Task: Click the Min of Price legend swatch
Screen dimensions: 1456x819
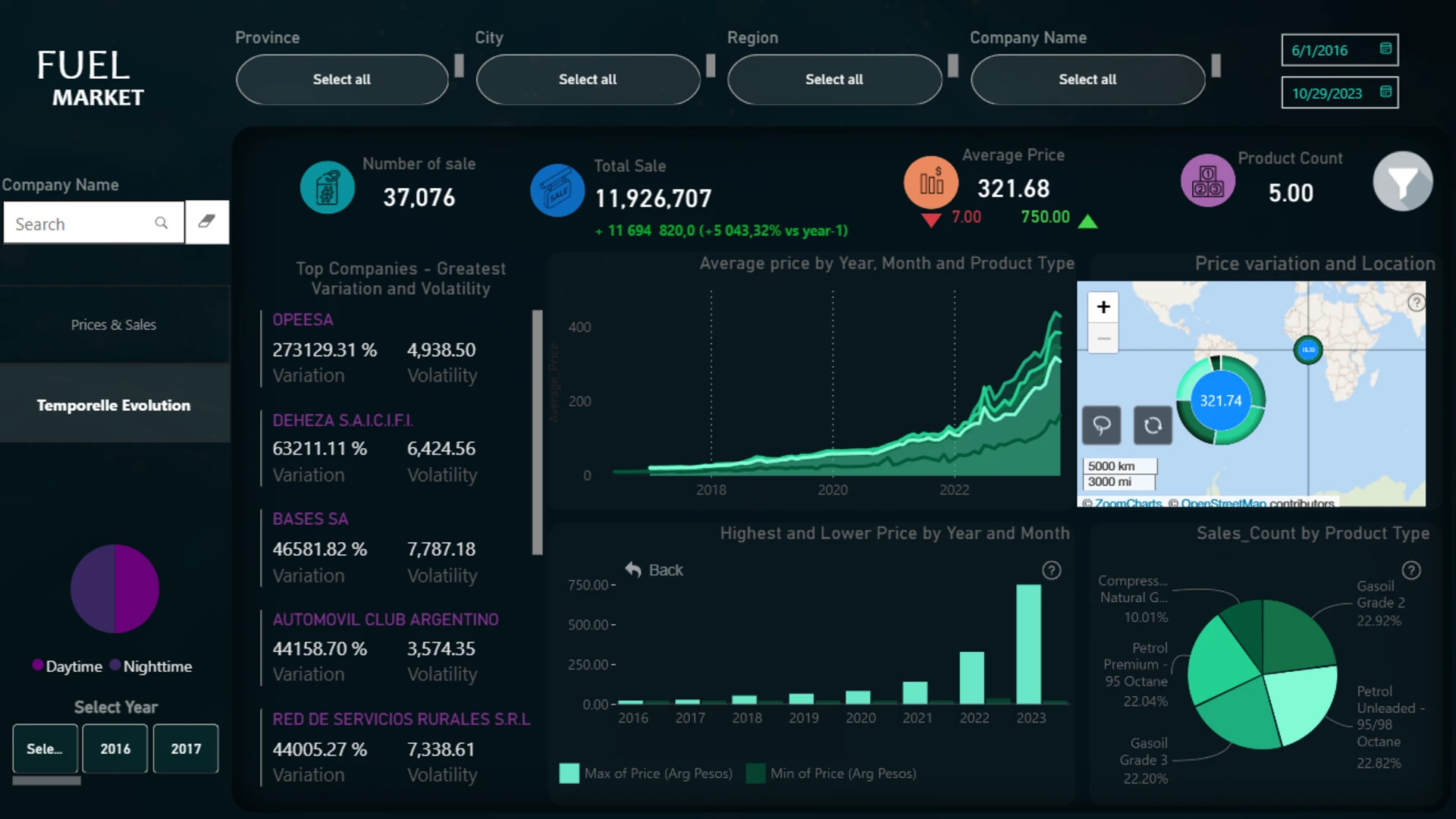Action: click(x=755, y=773)
